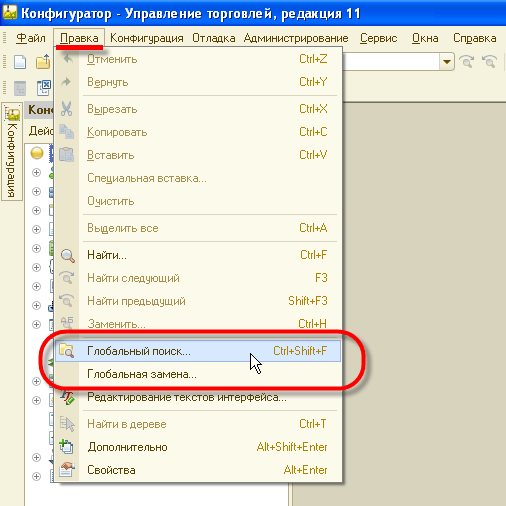This screenshot has width=506, height=506.
Task: Open the search combo box dropdown arrow
Action: (447, 62)
